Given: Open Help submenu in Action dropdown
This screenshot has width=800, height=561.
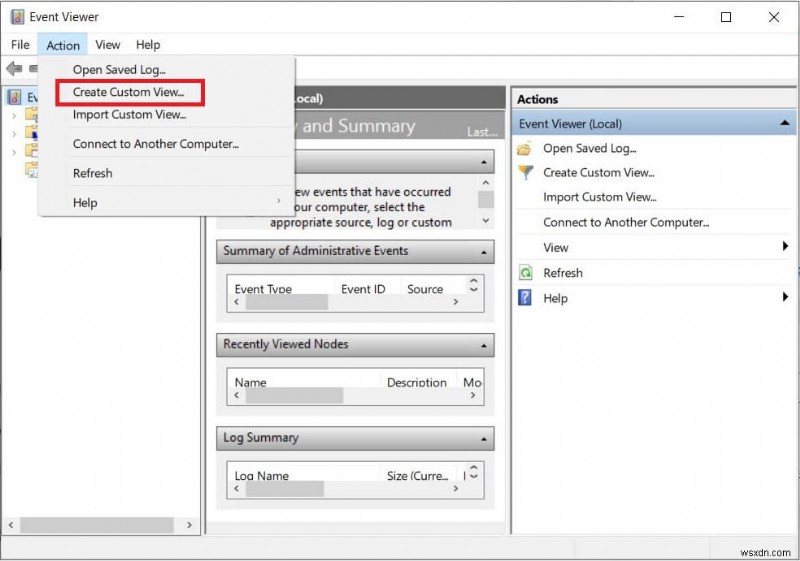Looking at the screenshot, I should click(167, 202).
